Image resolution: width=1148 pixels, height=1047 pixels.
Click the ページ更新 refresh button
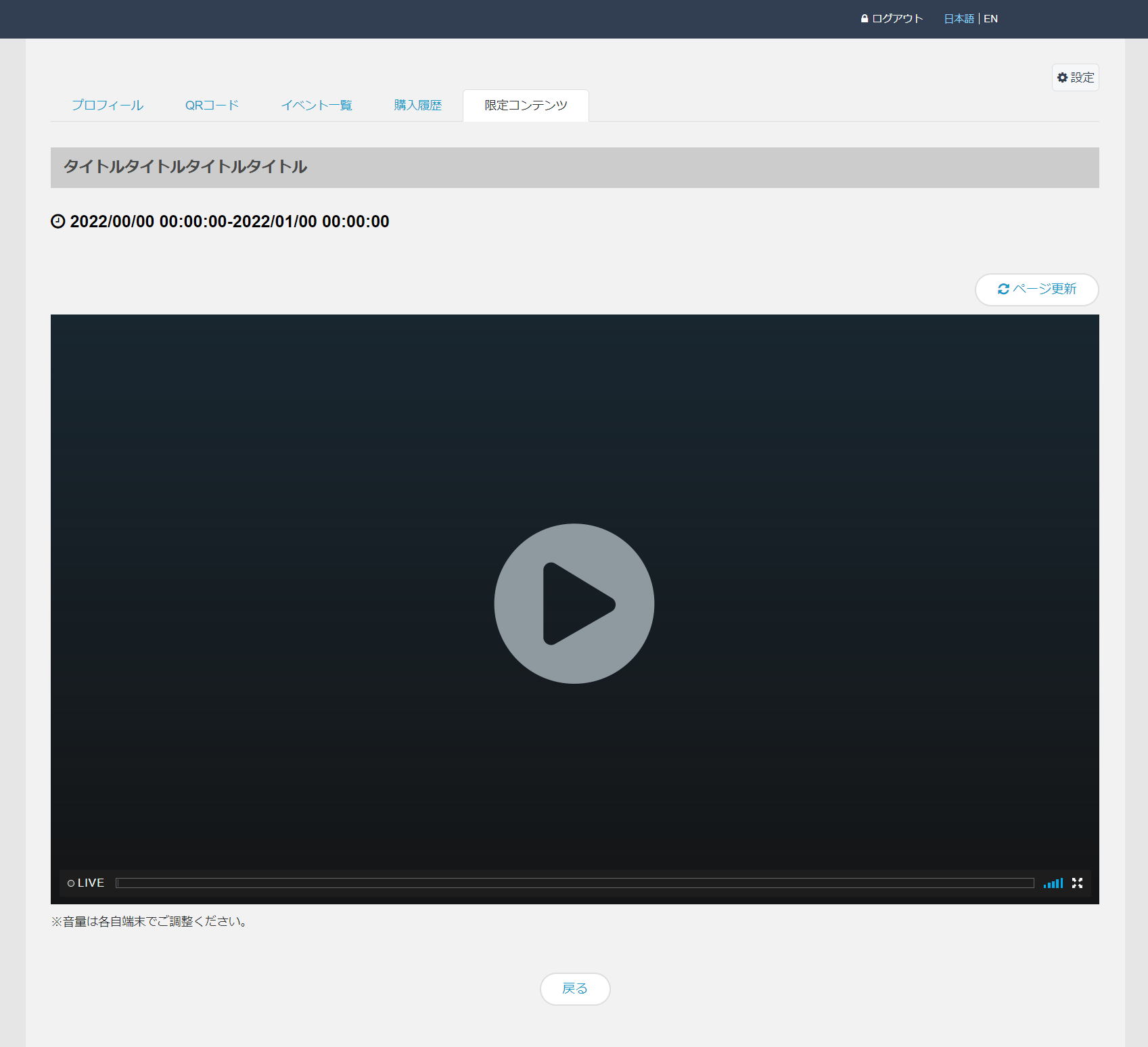coord(1036,289)
